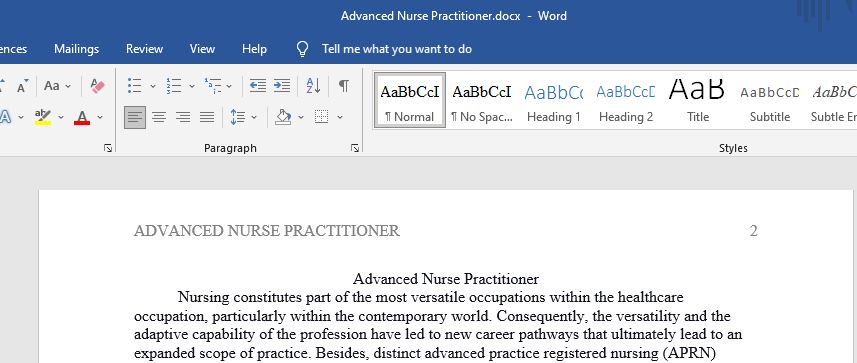Open Line Spacing dropdown arrow
Image resolution: width=857 pixels, height=363 pixels.
point(254,118)
